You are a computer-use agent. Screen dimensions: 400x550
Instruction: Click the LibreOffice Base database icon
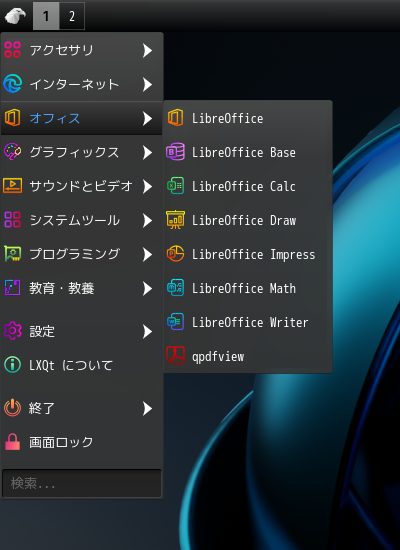(175, 152)
